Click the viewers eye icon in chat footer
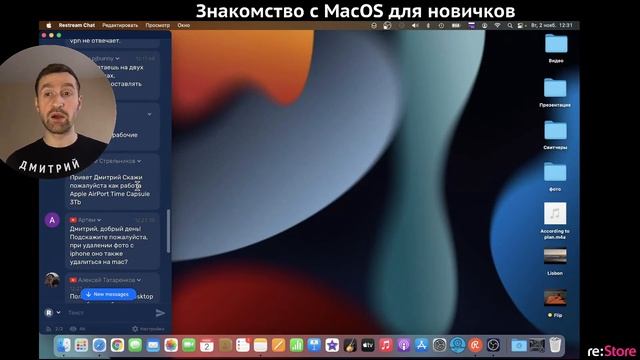The height and width of the screenshot is (360, 640). (x=73, y=329)
